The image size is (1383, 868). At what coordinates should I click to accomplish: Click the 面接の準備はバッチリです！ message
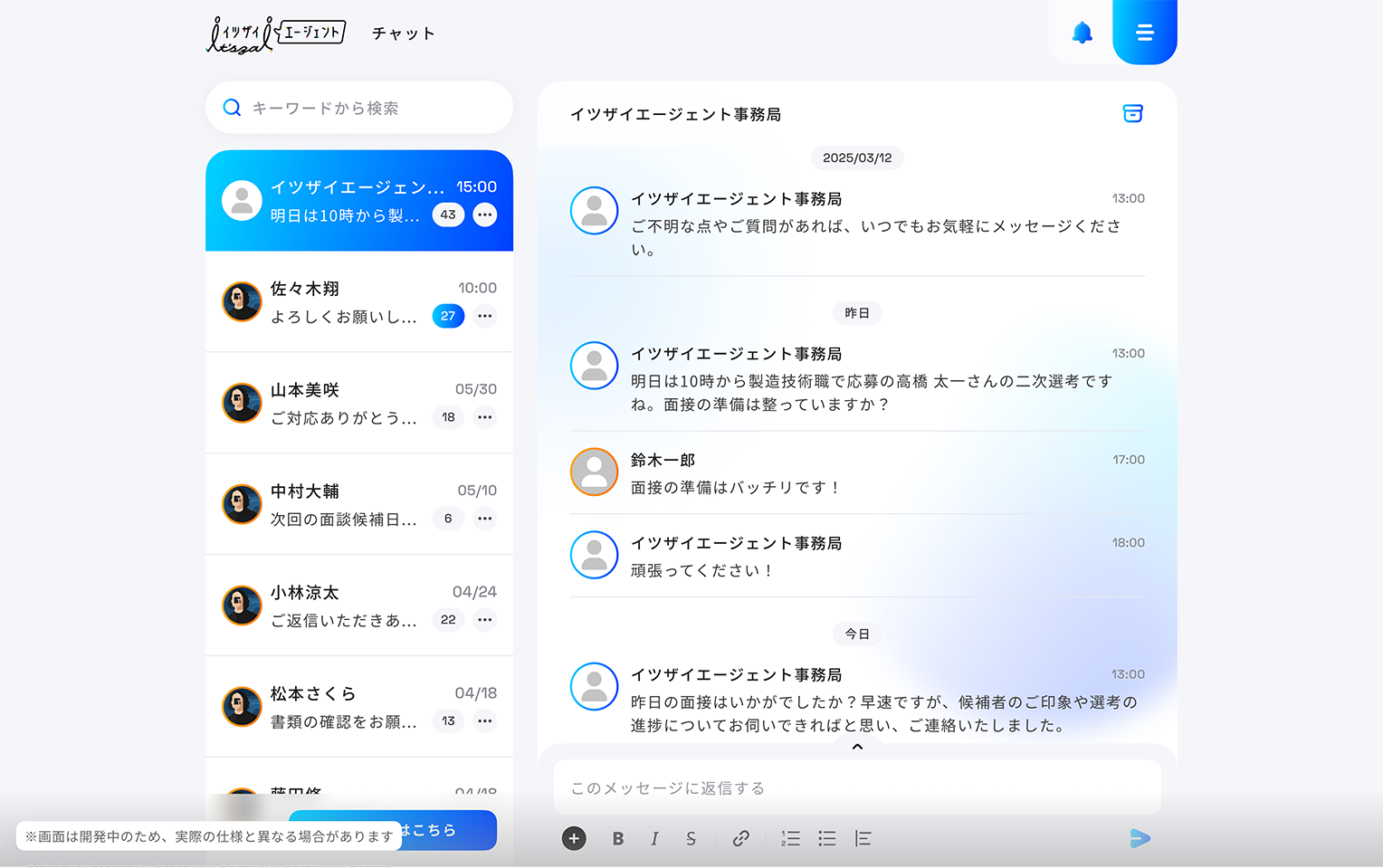coord(736,488)
